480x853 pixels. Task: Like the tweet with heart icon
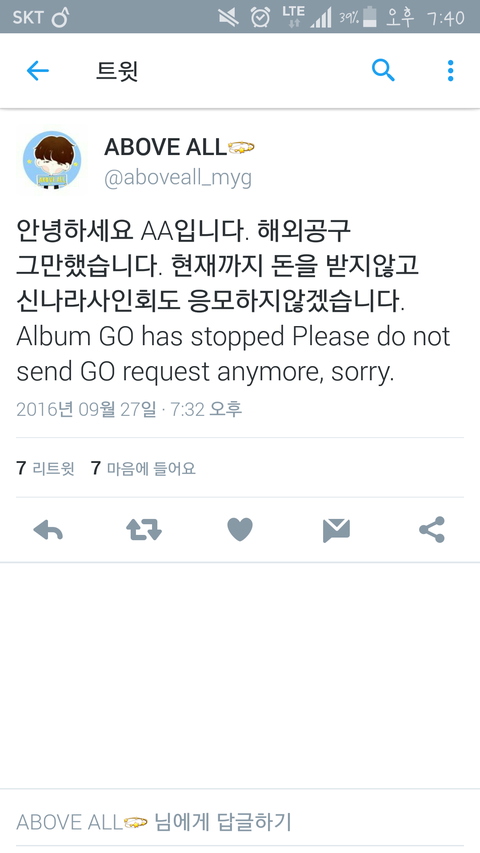240,529
